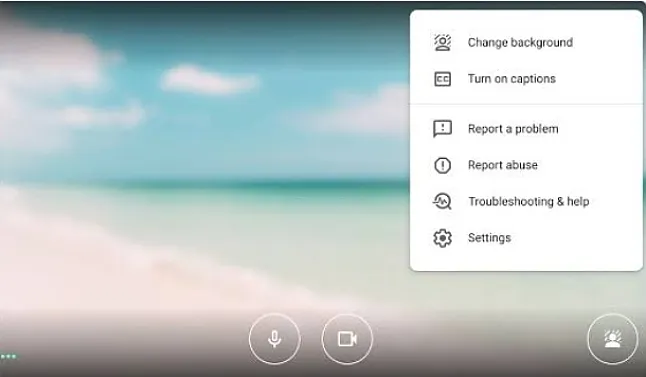Open Report a problem
The width and height of the screenshot is (646, 377).
pyautogui.click(x=526, y=129)
